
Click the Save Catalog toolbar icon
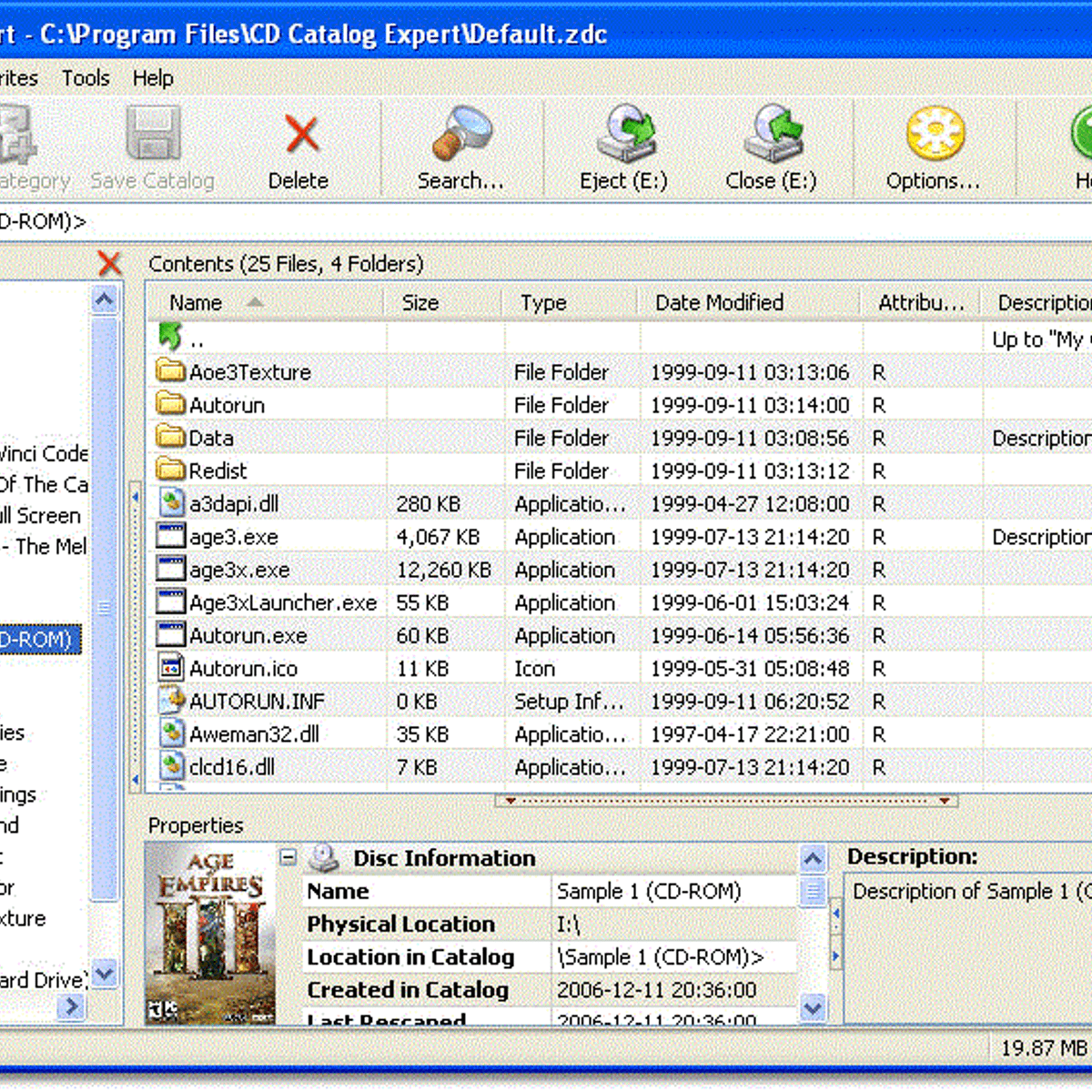click(153, 135)
